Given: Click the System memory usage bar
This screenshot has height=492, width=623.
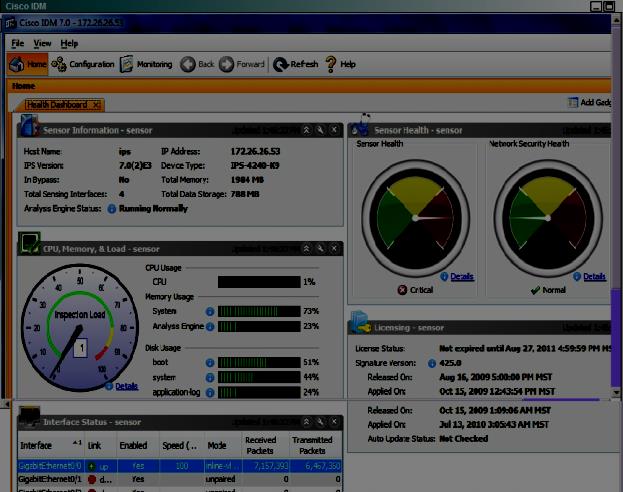Looking at the screenshot, I should (x=259, y=311).
